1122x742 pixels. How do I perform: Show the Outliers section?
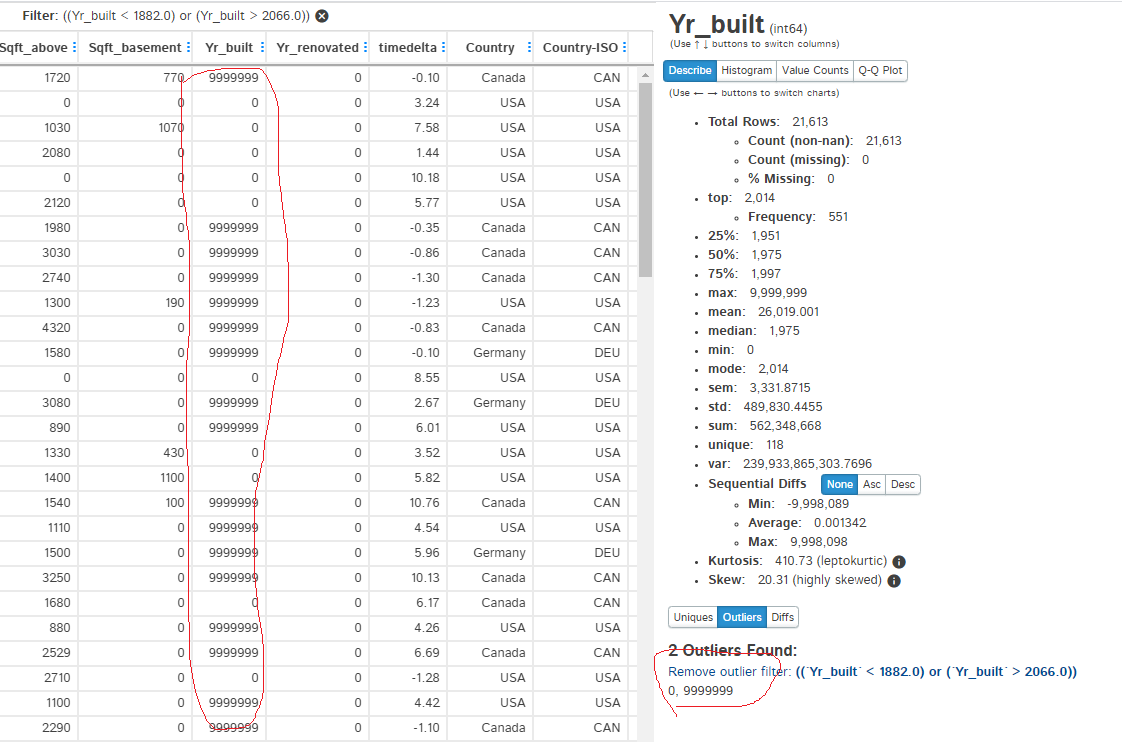(742, 617)
